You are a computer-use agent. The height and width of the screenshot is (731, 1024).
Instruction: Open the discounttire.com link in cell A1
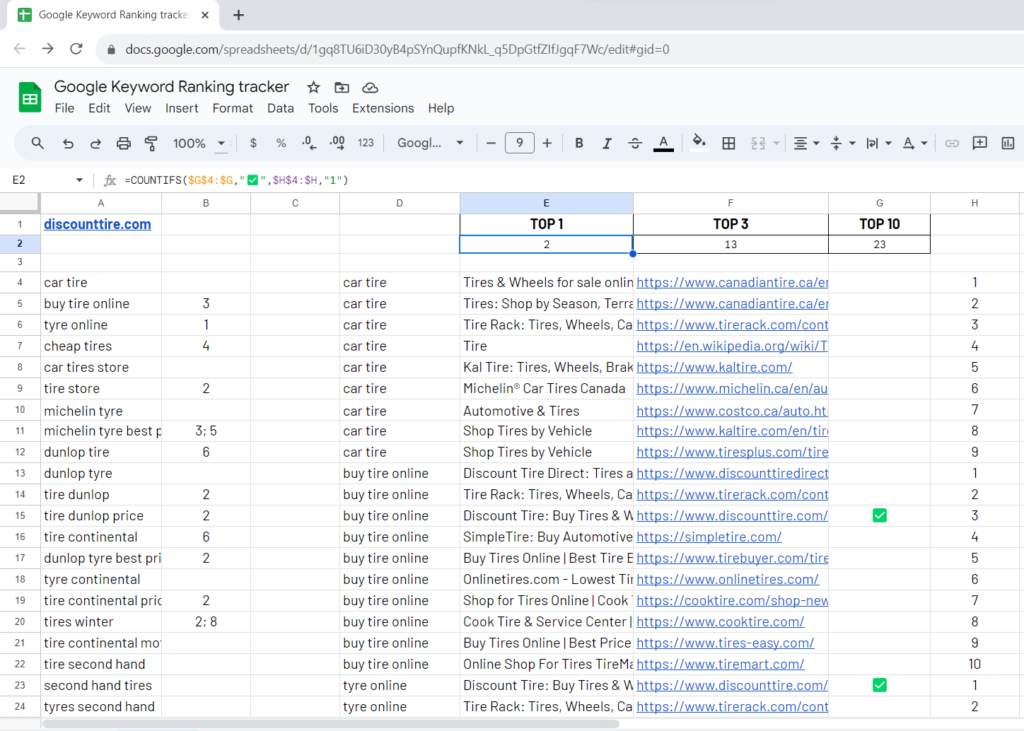[97, 224]
